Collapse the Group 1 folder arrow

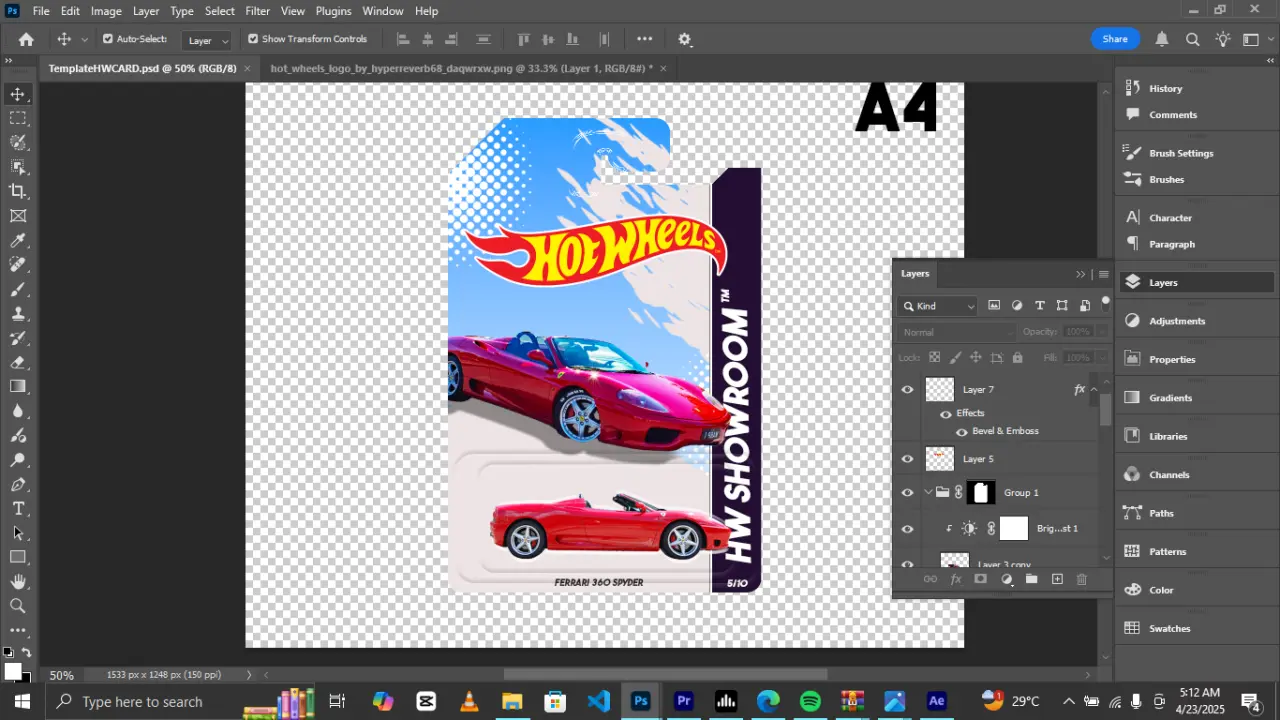[928, 492]
